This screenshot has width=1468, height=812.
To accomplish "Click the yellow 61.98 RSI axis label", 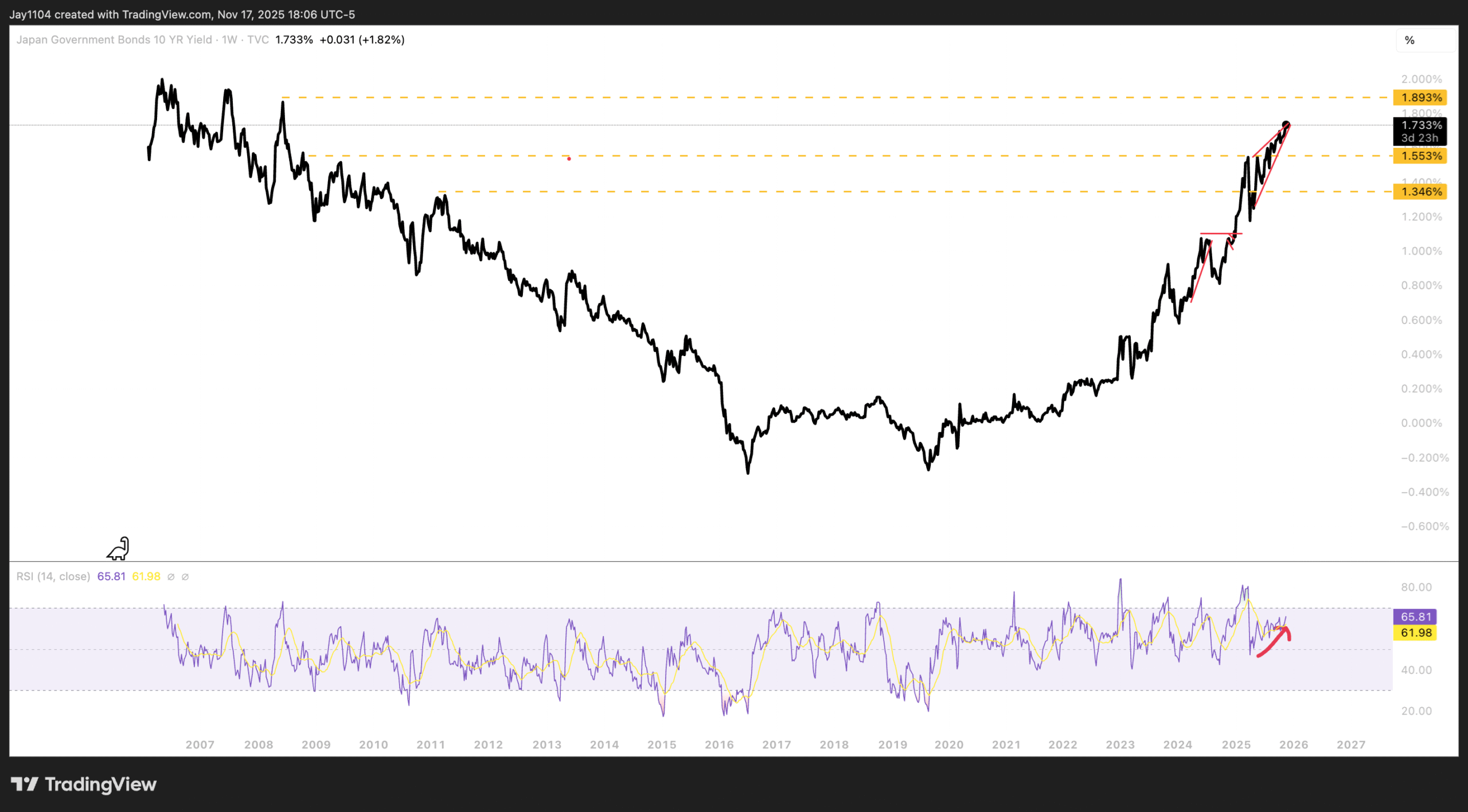I will pos(1415,633).
